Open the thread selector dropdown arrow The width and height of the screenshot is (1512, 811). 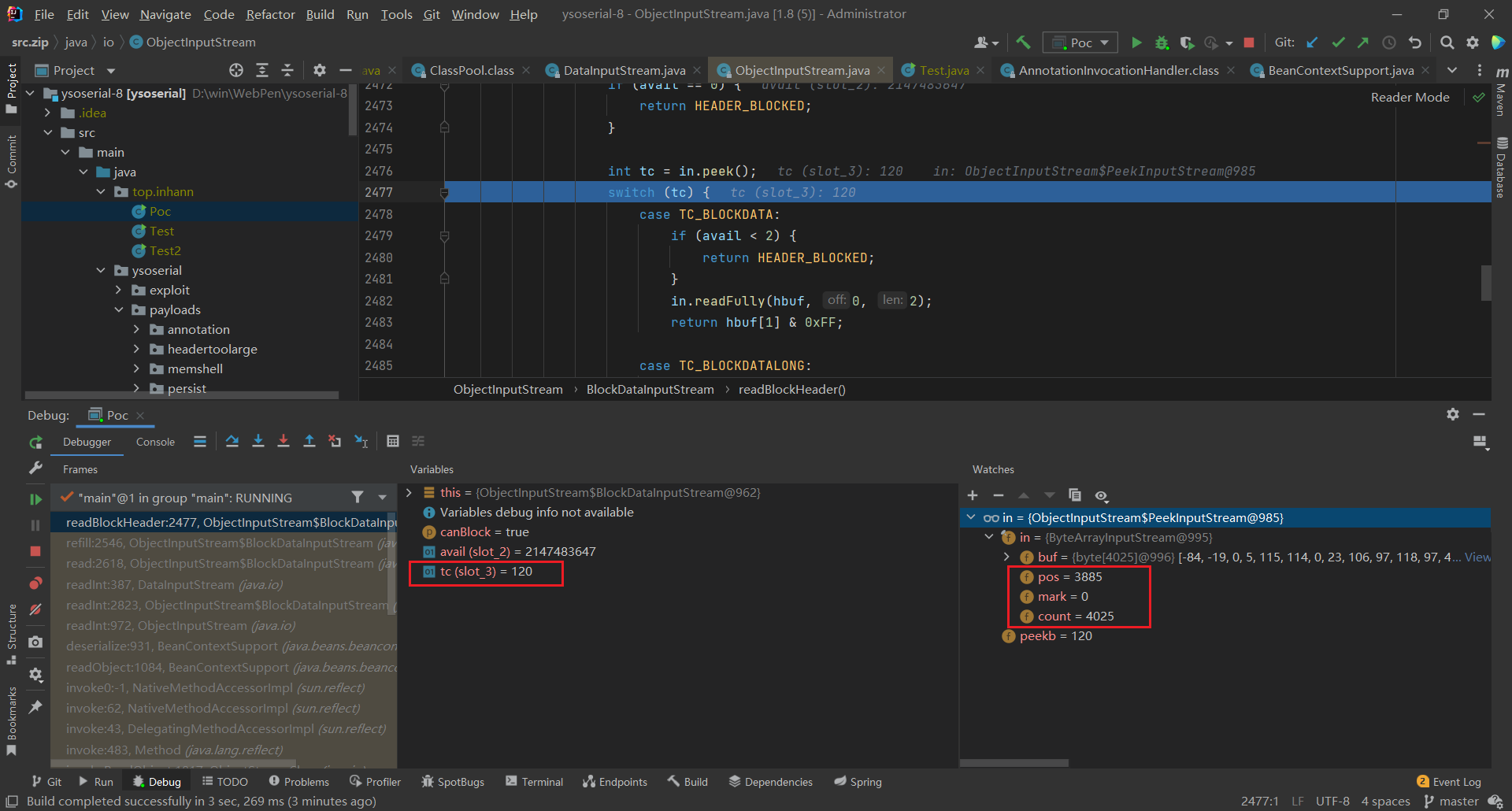383,497
